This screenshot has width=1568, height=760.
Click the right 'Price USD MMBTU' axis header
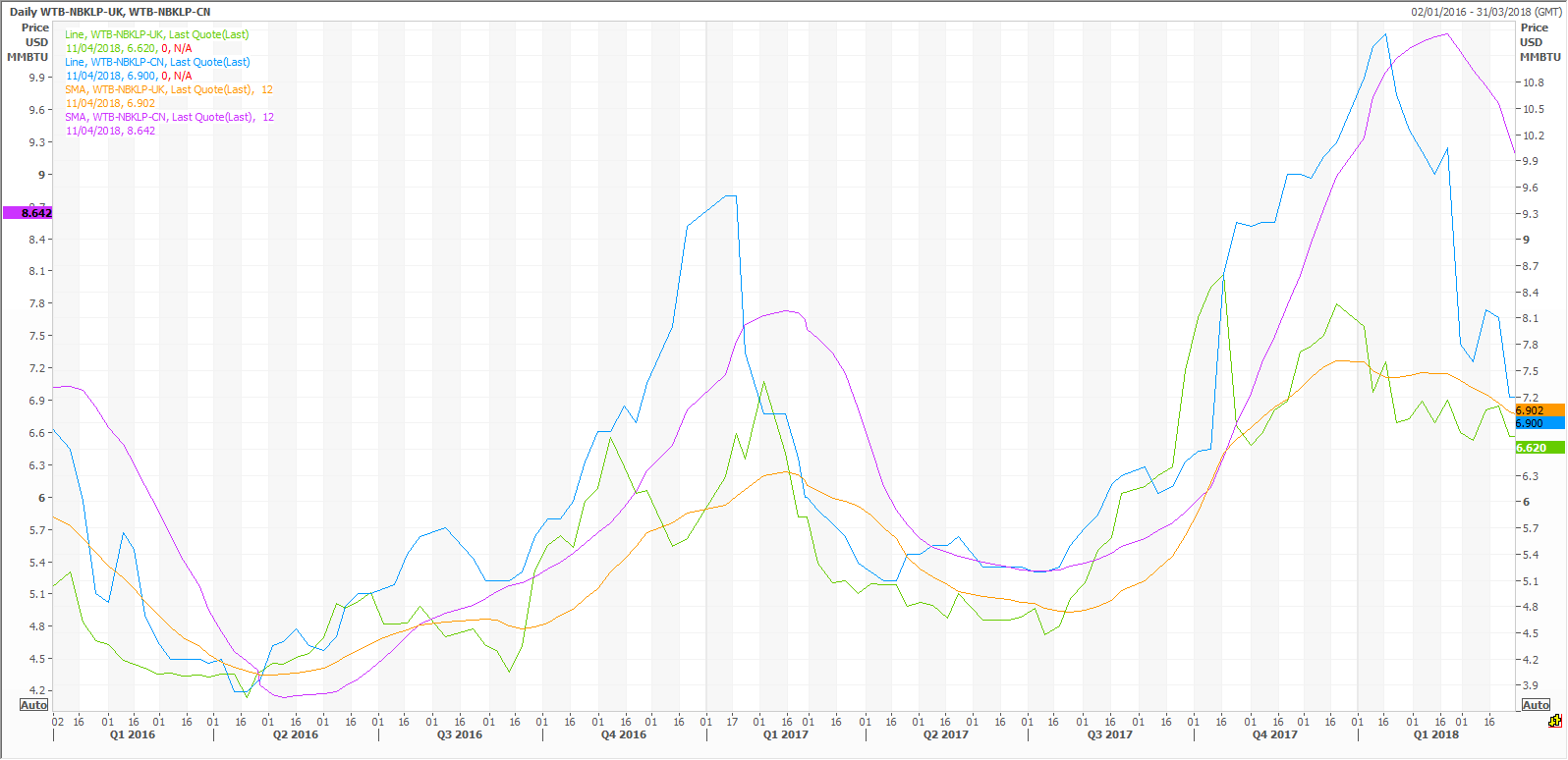tap(1540, 42)
